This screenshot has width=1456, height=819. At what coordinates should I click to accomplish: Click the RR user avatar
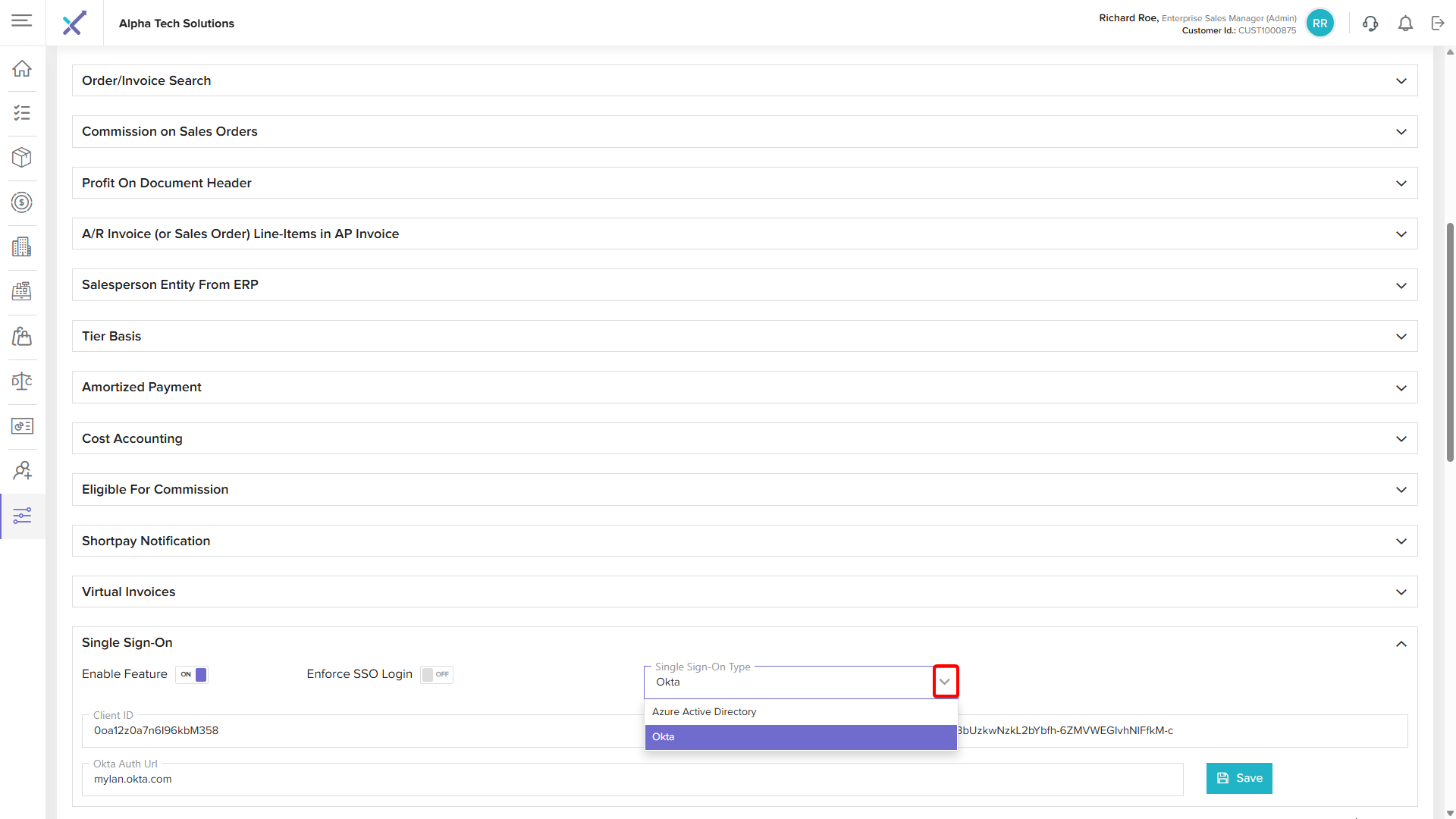[x=1319, y=24]
